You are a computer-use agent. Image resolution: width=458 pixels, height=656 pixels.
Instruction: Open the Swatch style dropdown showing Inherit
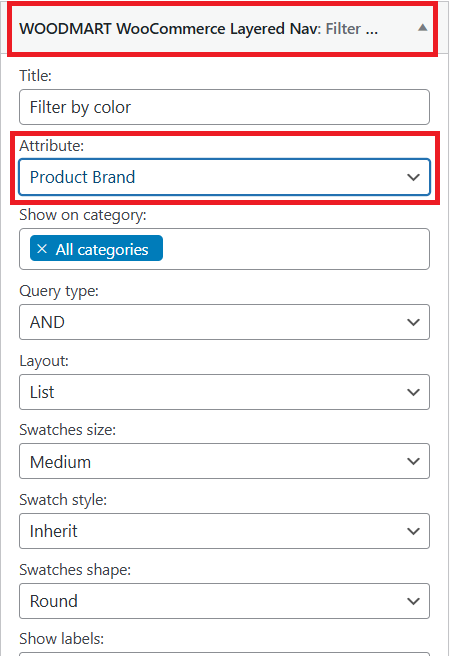tap(224, 531)
